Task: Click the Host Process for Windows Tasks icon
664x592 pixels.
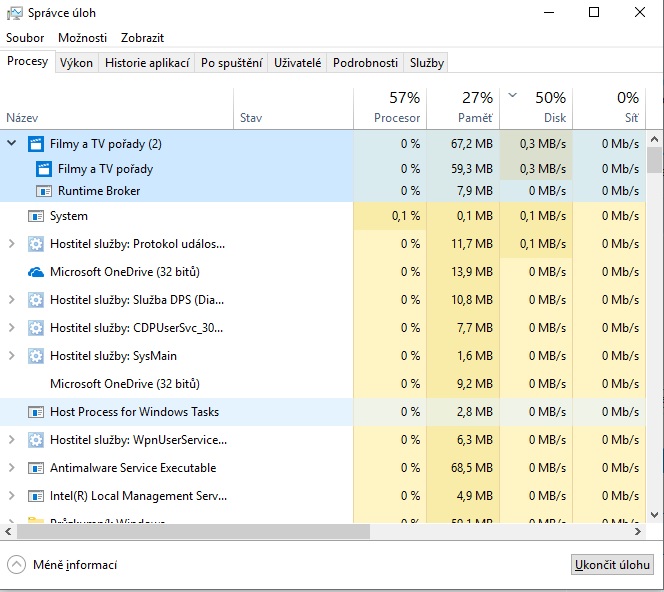Action: [36, 412]
